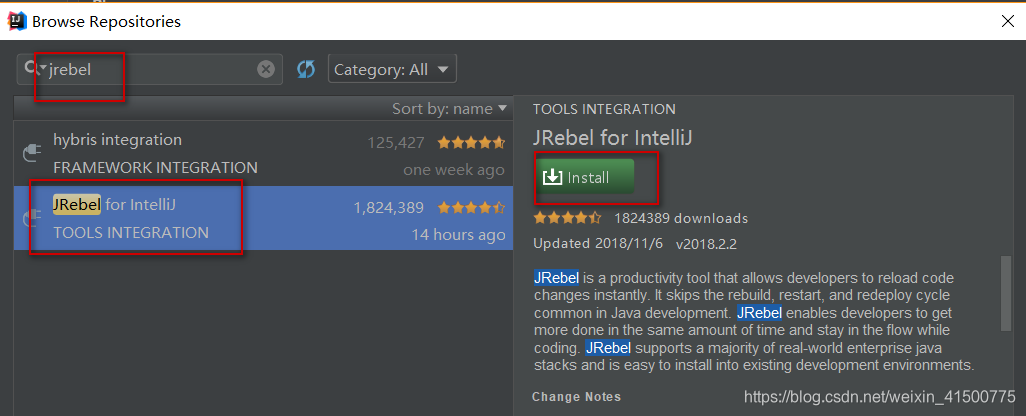
Task: Click '14 hours ago' update text
Action: pyautogui.click(x=458, y=235)
